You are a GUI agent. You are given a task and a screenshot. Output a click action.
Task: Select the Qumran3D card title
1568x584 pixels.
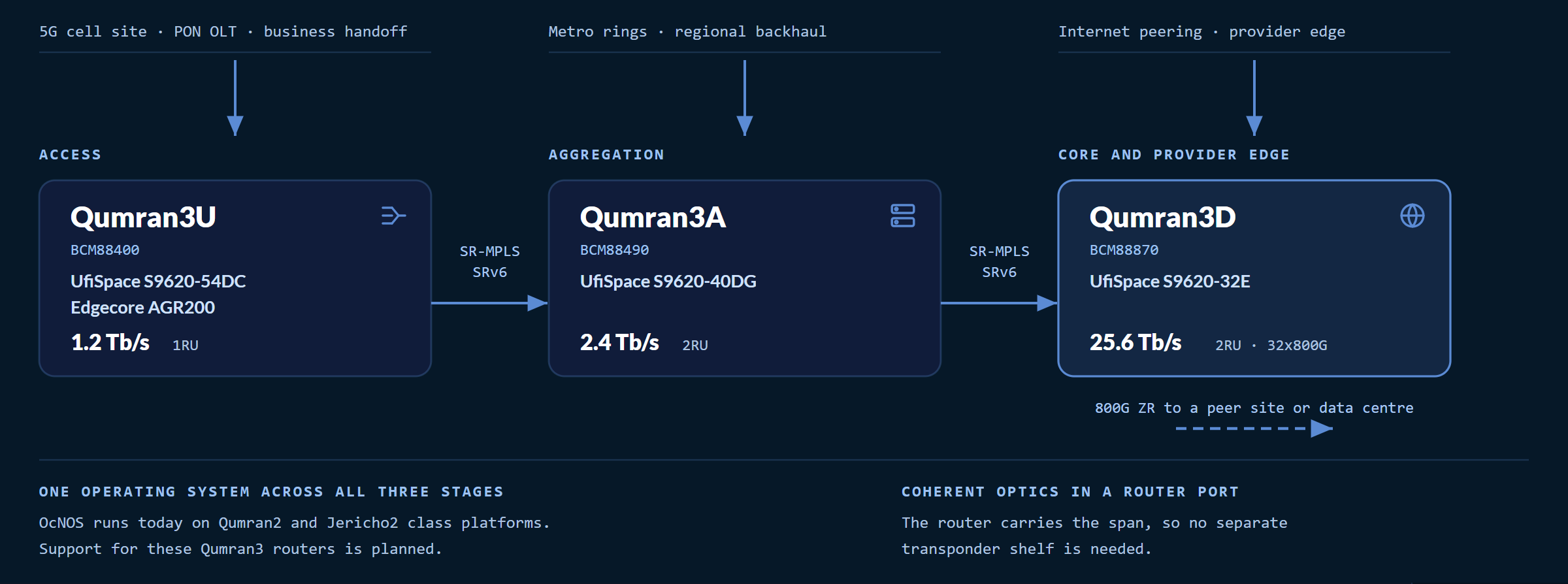pos(1162,218)
